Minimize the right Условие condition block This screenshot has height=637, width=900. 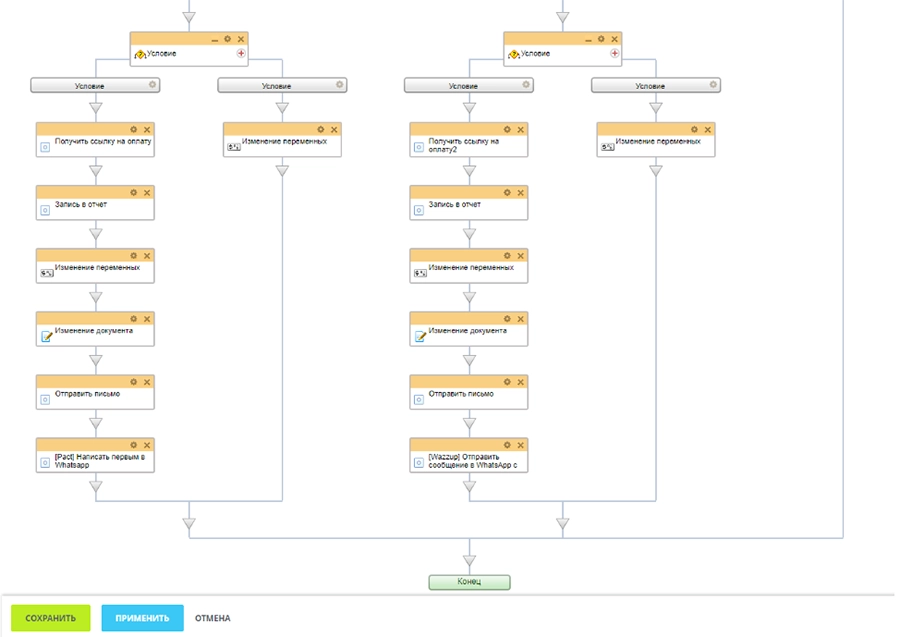pos(588,39)
